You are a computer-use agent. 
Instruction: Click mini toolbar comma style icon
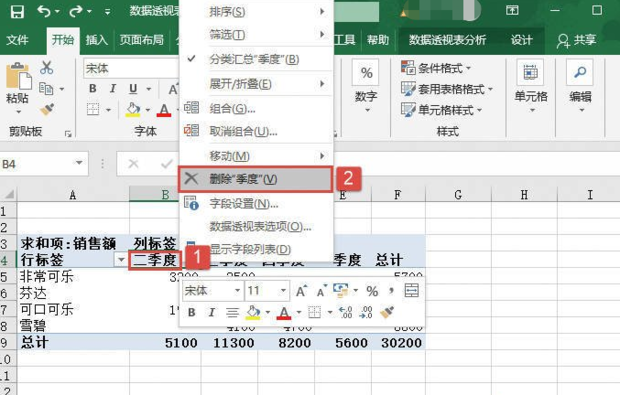click(391, 291)
